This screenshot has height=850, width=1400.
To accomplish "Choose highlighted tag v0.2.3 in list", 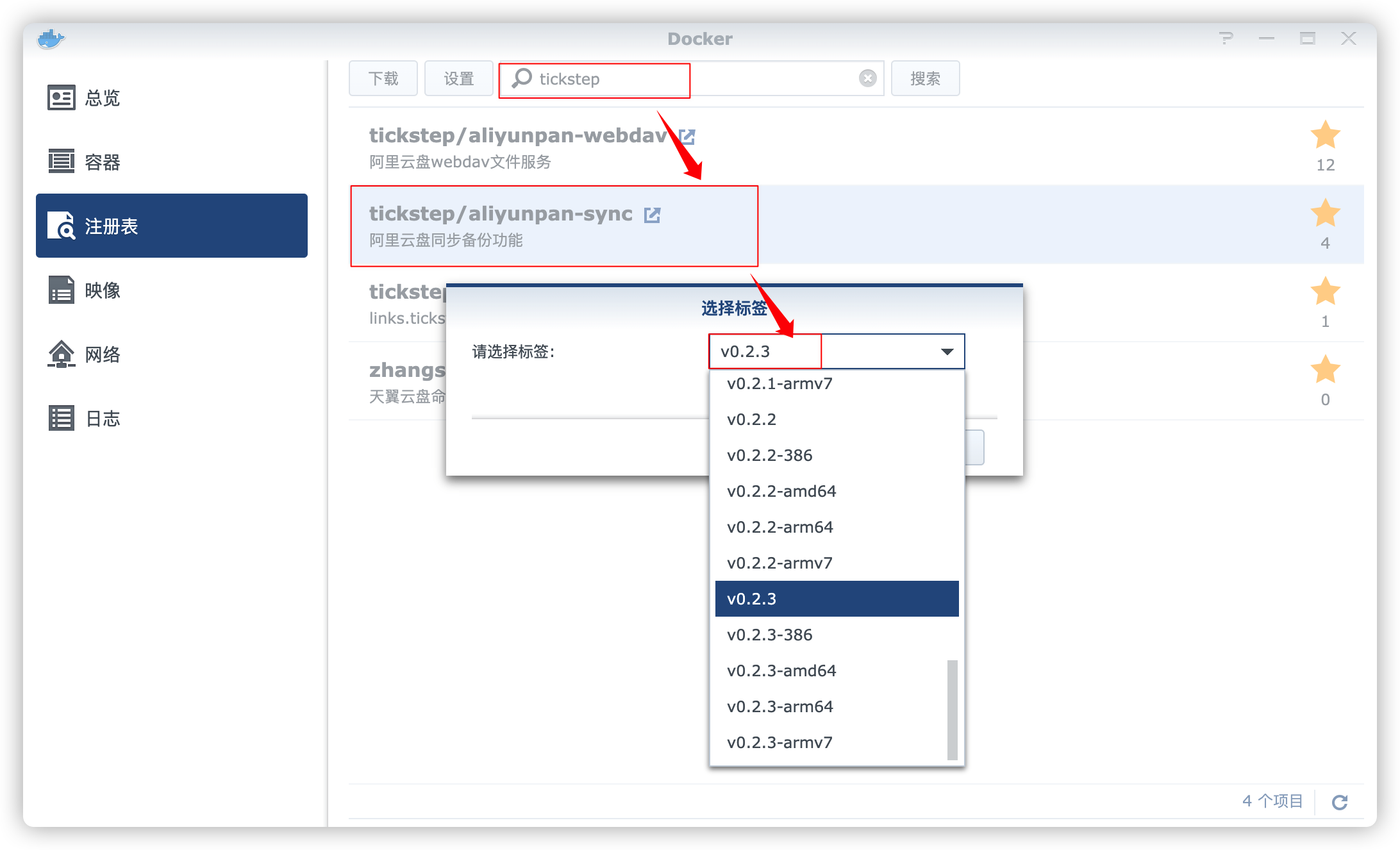I will tap(837, 599).
